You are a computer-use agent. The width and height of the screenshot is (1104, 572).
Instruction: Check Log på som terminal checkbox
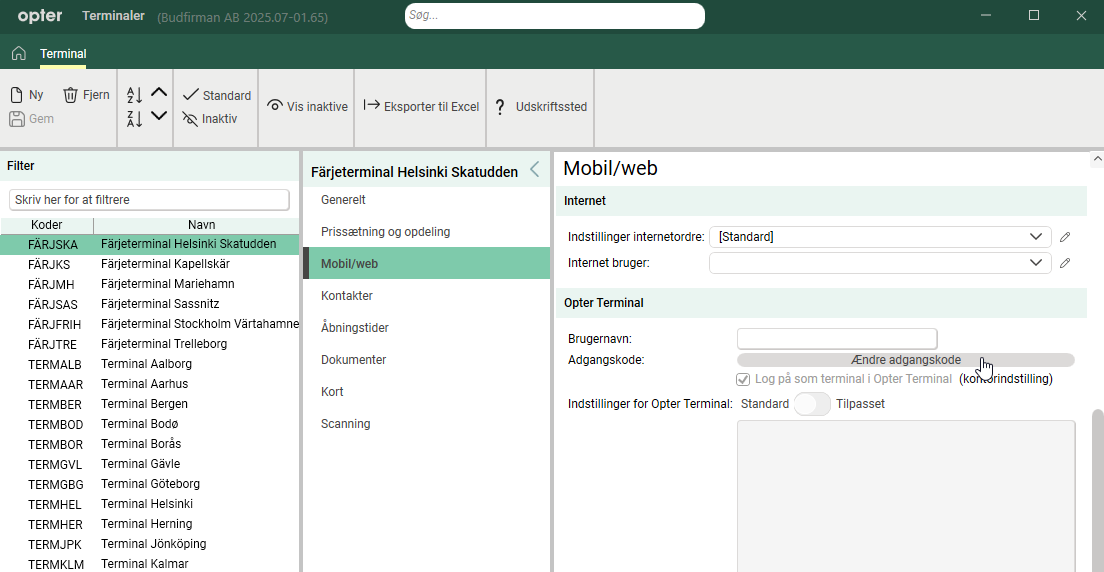743,379
